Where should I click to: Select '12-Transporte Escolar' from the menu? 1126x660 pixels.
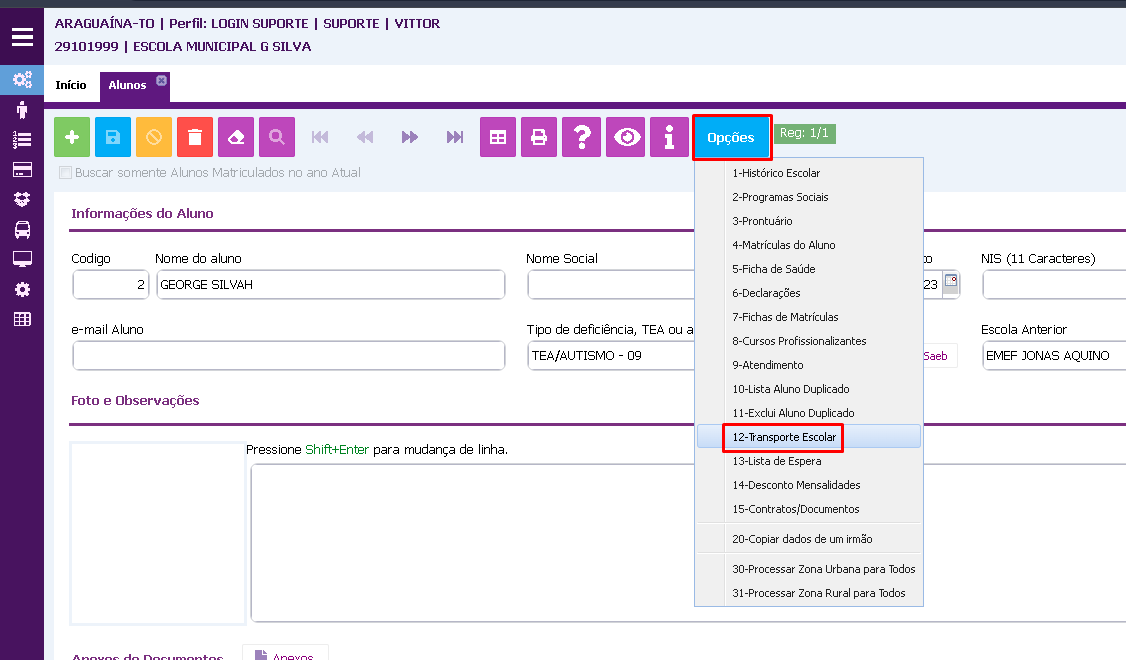coord(784,437)
